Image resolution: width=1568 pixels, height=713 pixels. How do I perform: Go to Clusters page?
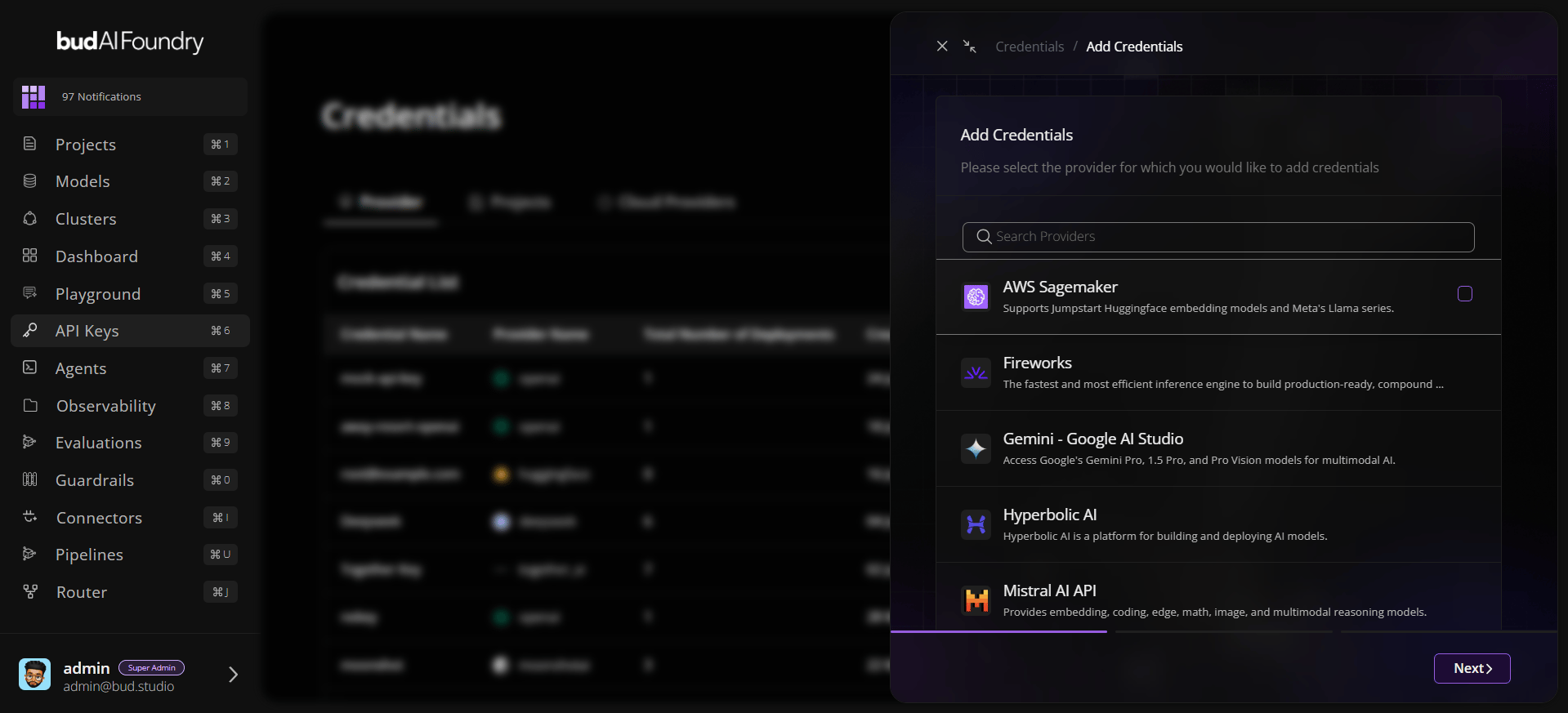[131, 218]
